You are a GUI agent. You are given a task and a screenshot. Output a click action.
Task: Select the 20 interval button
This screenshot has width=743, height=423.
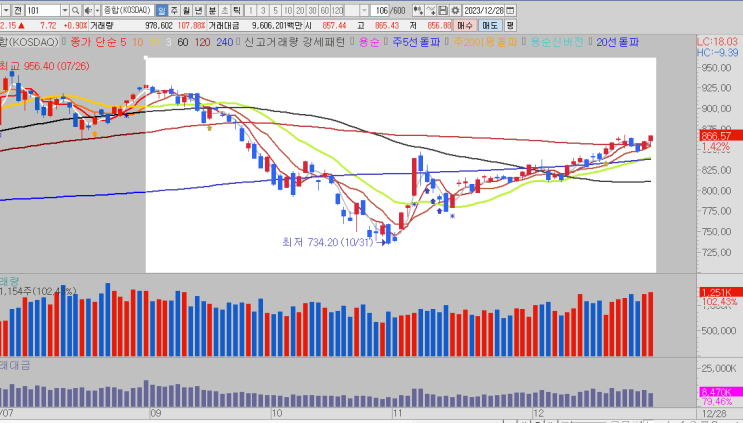point(300,10)
